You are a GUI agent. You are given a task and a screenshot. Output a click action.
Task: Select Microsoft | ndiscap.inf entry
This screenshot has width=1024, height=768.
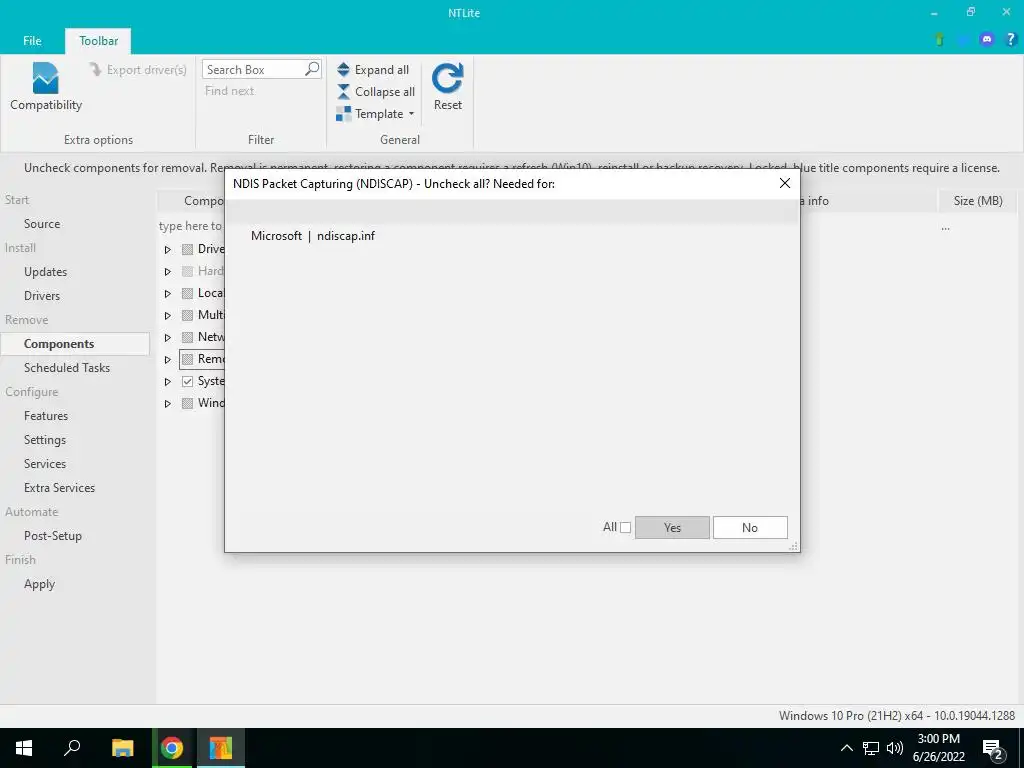[x=313, y=236]
